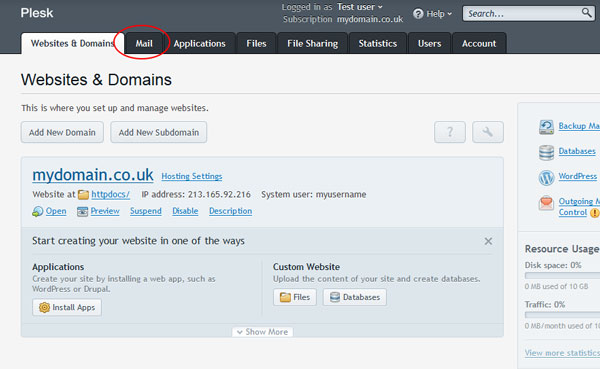This screenshot has height=369, width=600.
Task: Open the Applications tab
Action: tap(199, 43)
